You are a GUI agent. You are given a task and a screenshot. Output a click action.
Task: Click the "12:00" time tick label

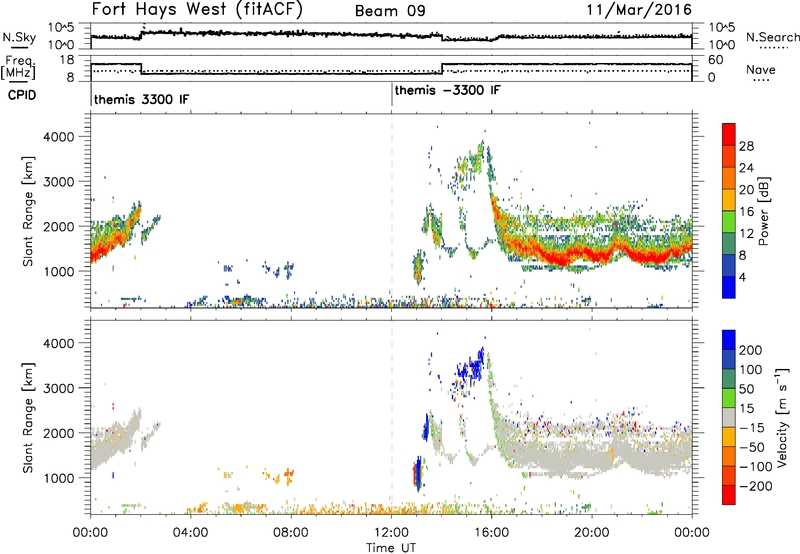(x=391, y=533)
